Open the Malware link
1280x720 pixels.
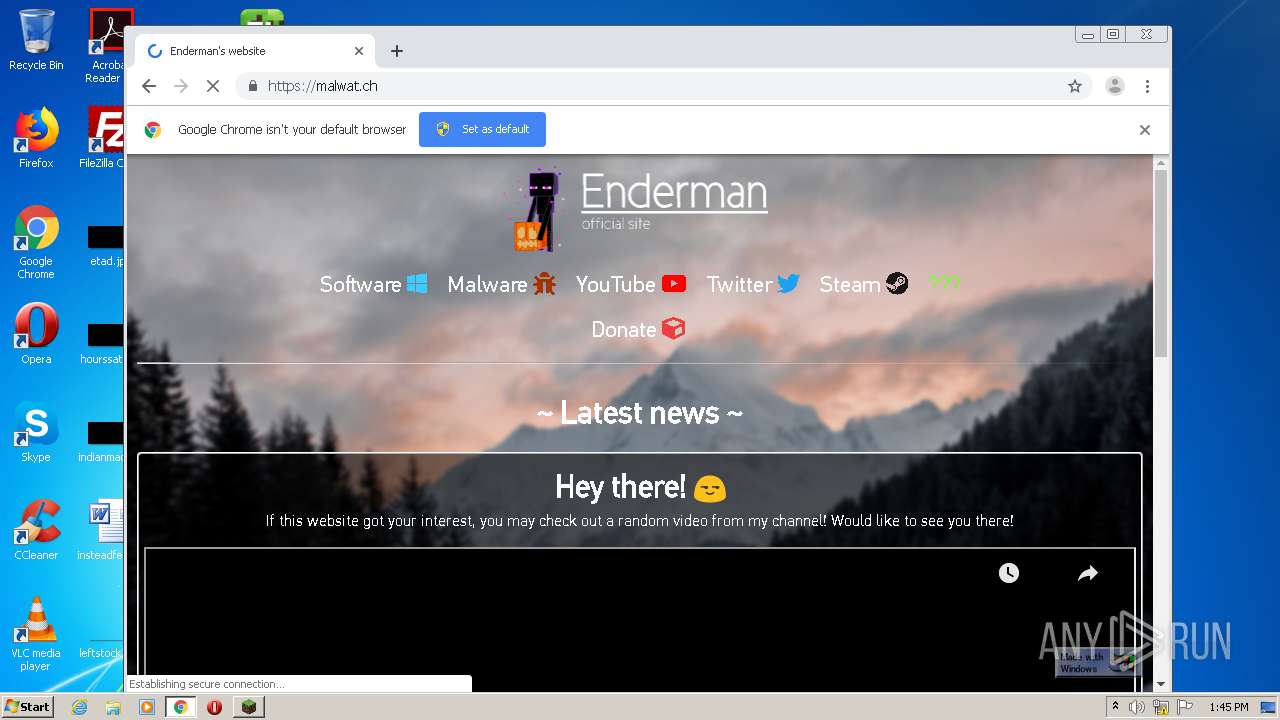pos(501,284)
